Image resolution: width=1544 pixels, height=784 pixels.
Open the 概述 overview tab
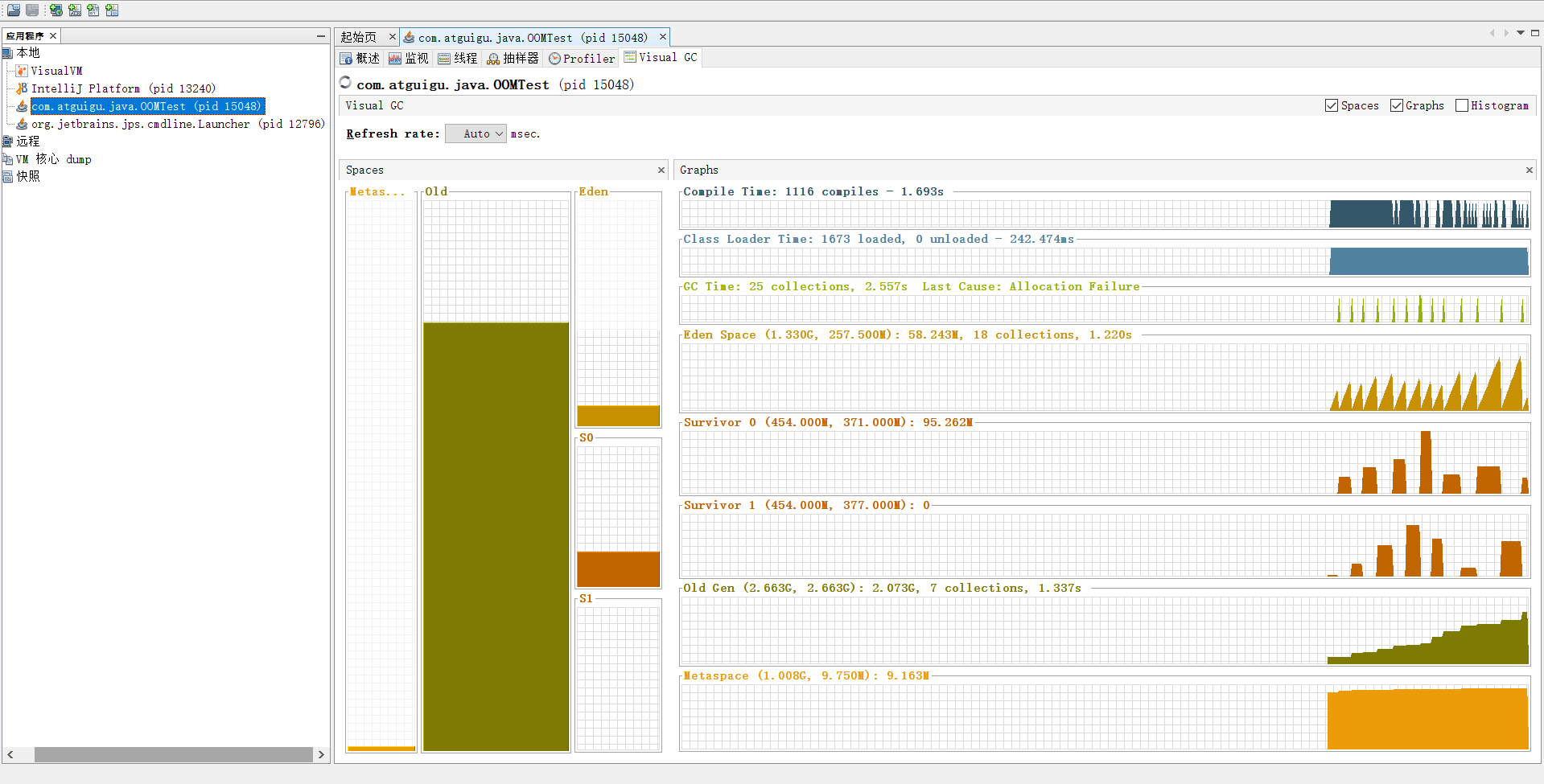pos(360,59)
